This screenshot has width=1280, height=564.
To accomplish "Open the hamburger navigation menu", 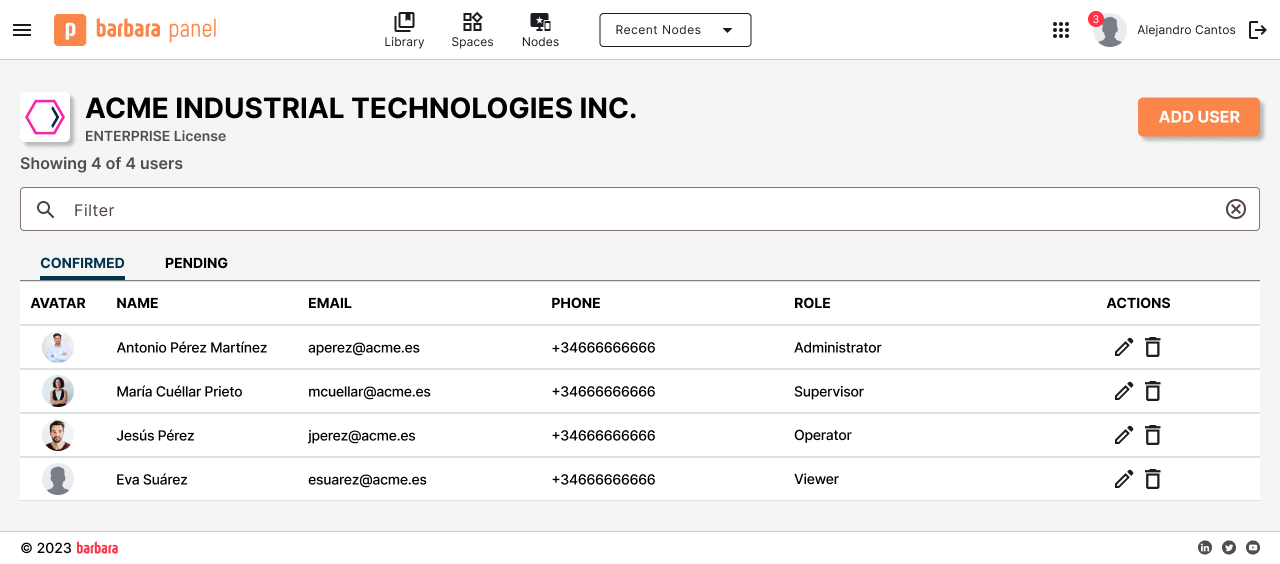I will point(22,30).
